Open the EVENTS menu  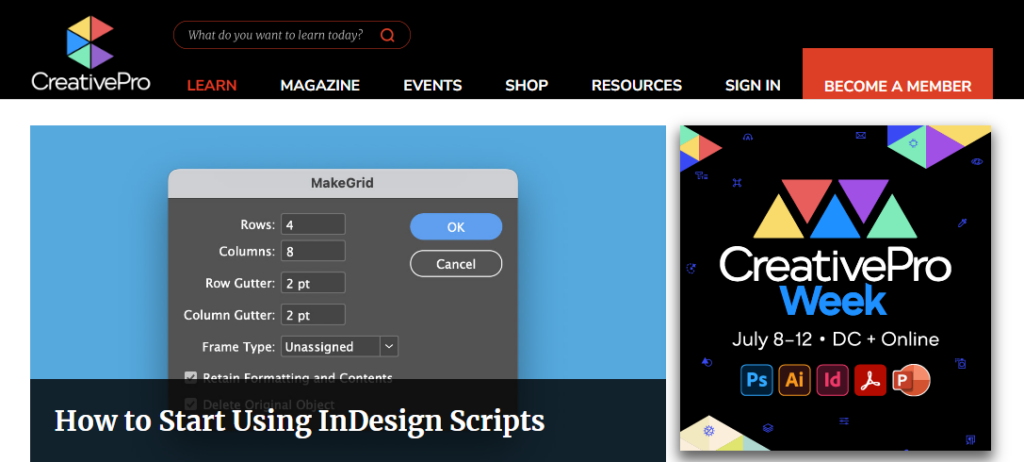tap(432, 86)
